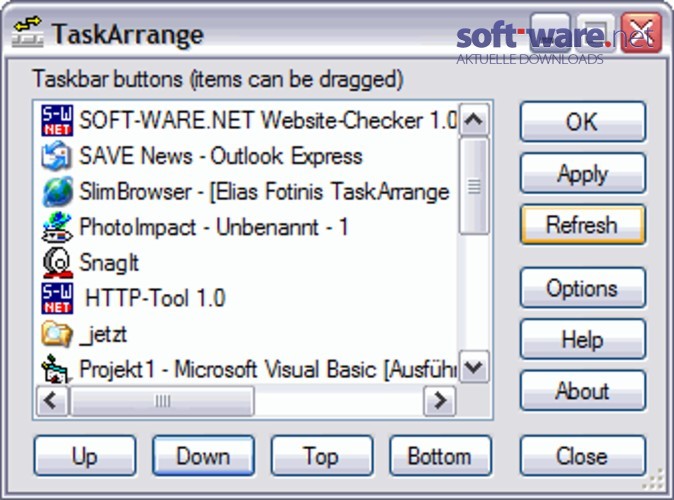Click the Close button at bottom right
Viewport: 674px width, 500px height.
pyautogui.click(x=582, y=456)
